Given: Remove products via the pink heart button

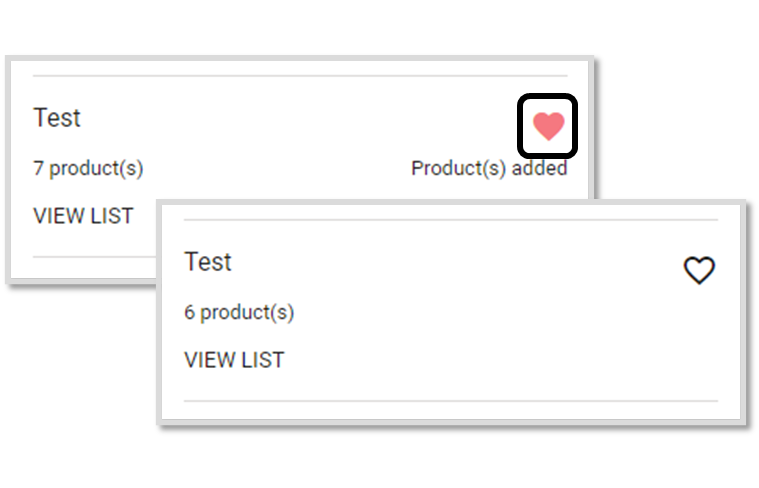Looking at the screenshot, I should pos(548,126).
